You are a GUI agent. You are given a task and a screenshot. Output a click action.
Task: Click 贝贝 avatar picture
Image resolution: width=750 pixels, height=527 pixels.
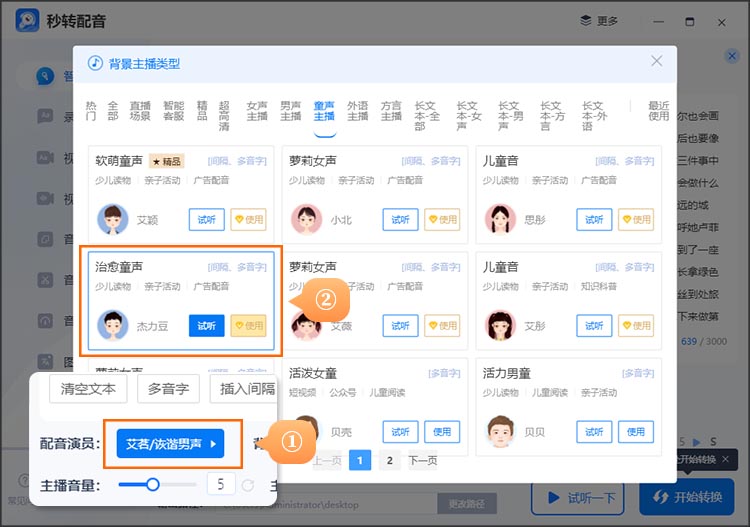(x=500, y=431)
